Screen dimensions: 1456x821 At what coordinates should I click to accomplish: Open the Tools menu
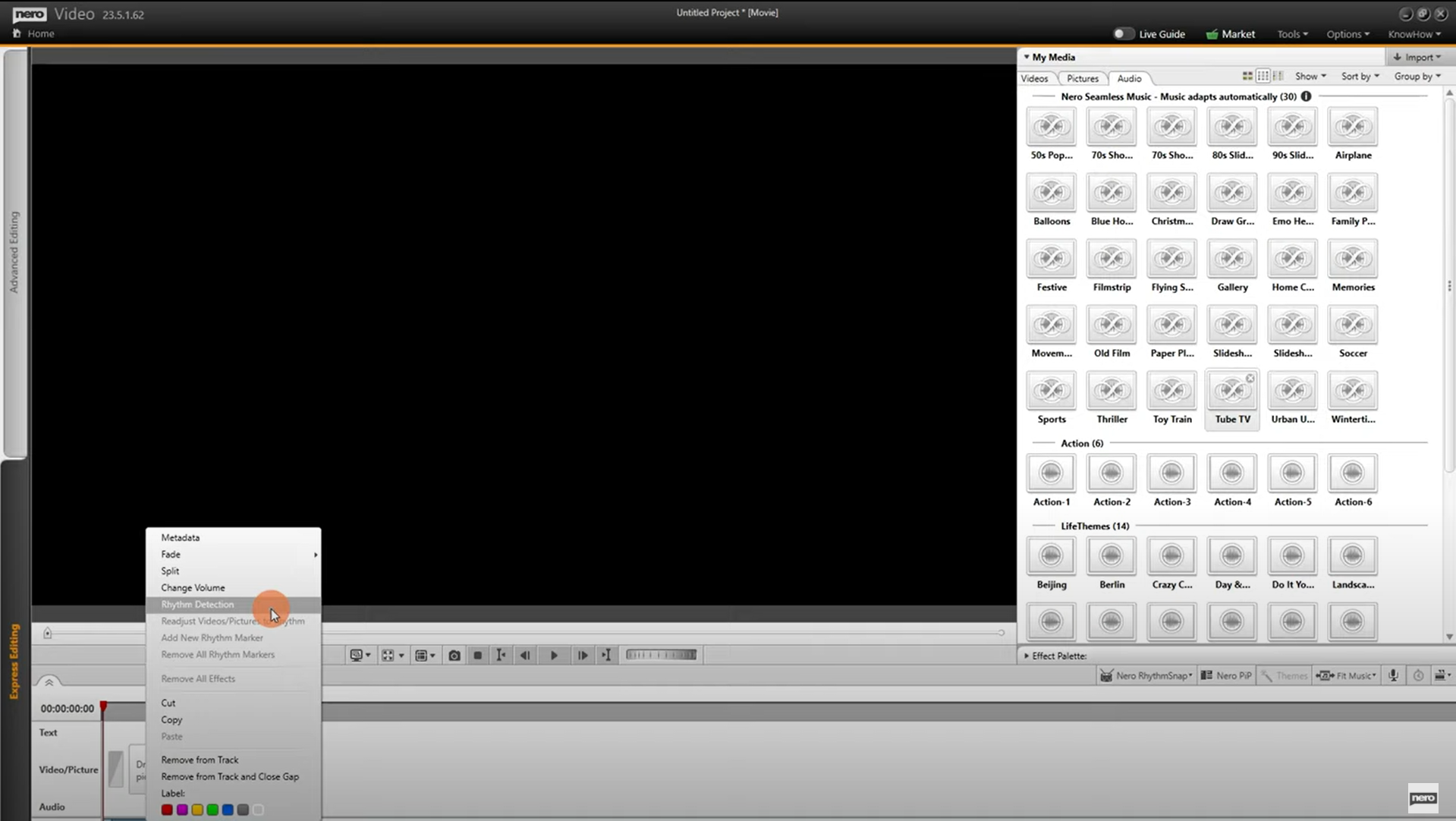pos(1292,34)
